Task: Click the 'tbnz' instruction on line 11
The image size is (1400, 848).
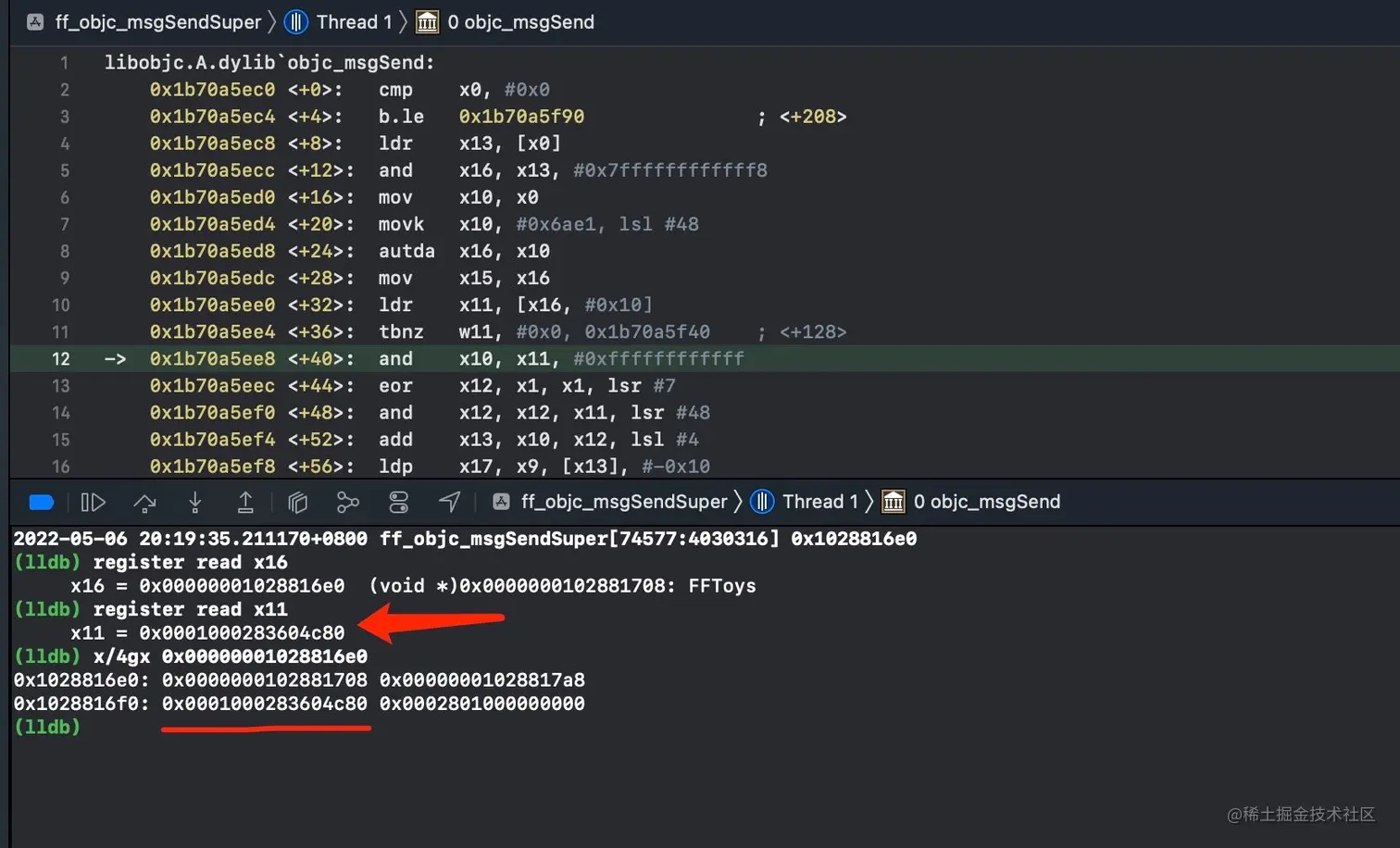Action: pos(401,331)
